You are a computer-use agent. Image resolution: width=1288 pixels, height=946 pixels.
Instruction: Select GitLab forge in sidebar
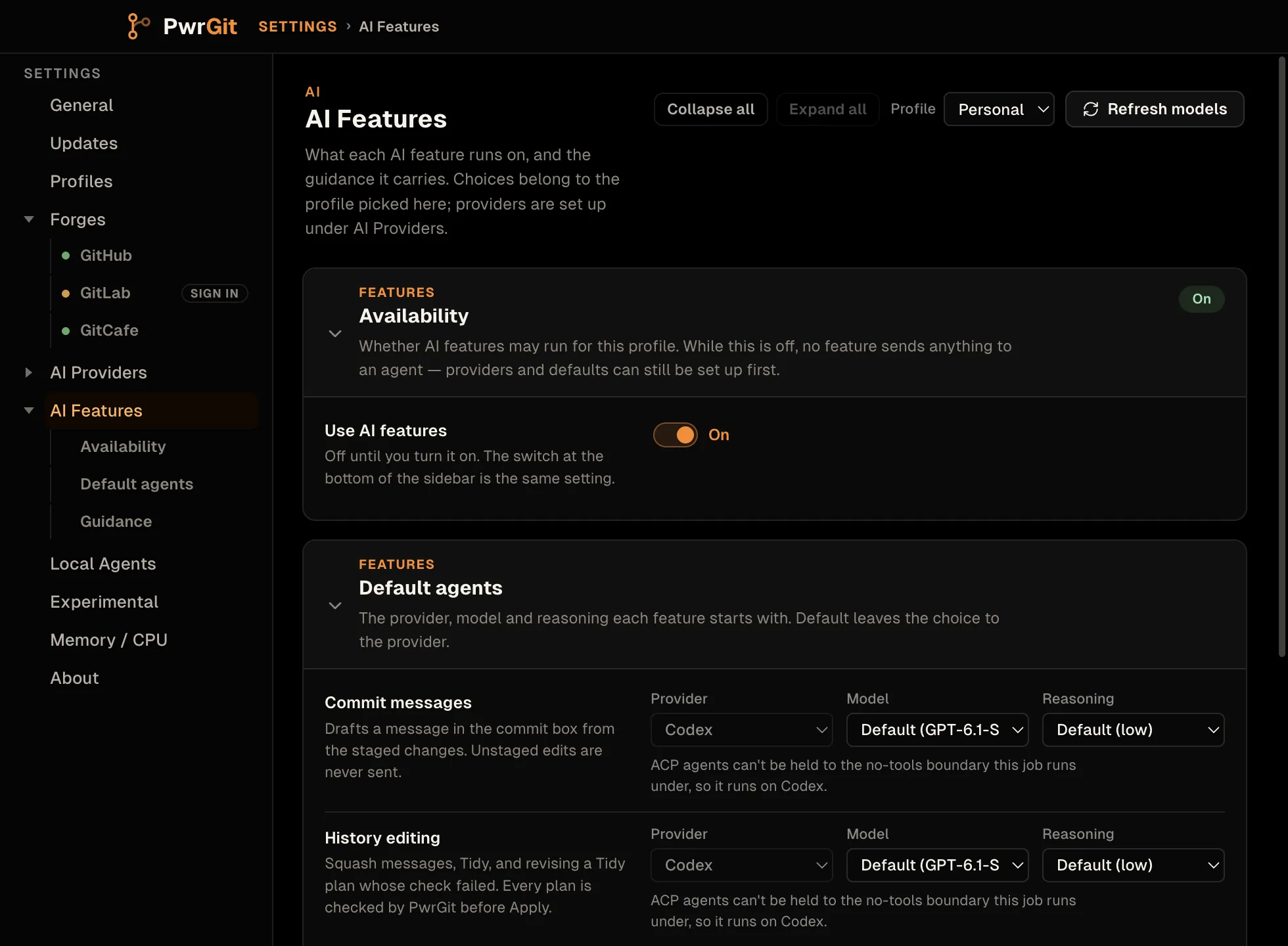point(105,293)
